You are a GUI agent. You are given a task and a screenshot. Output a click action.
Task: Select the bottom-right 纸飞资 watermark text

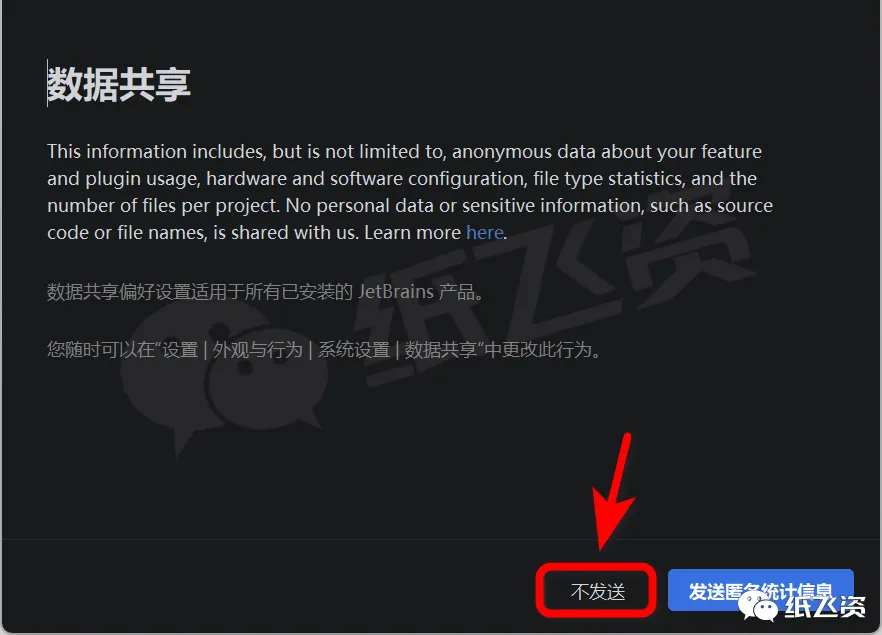coord(824,606)
